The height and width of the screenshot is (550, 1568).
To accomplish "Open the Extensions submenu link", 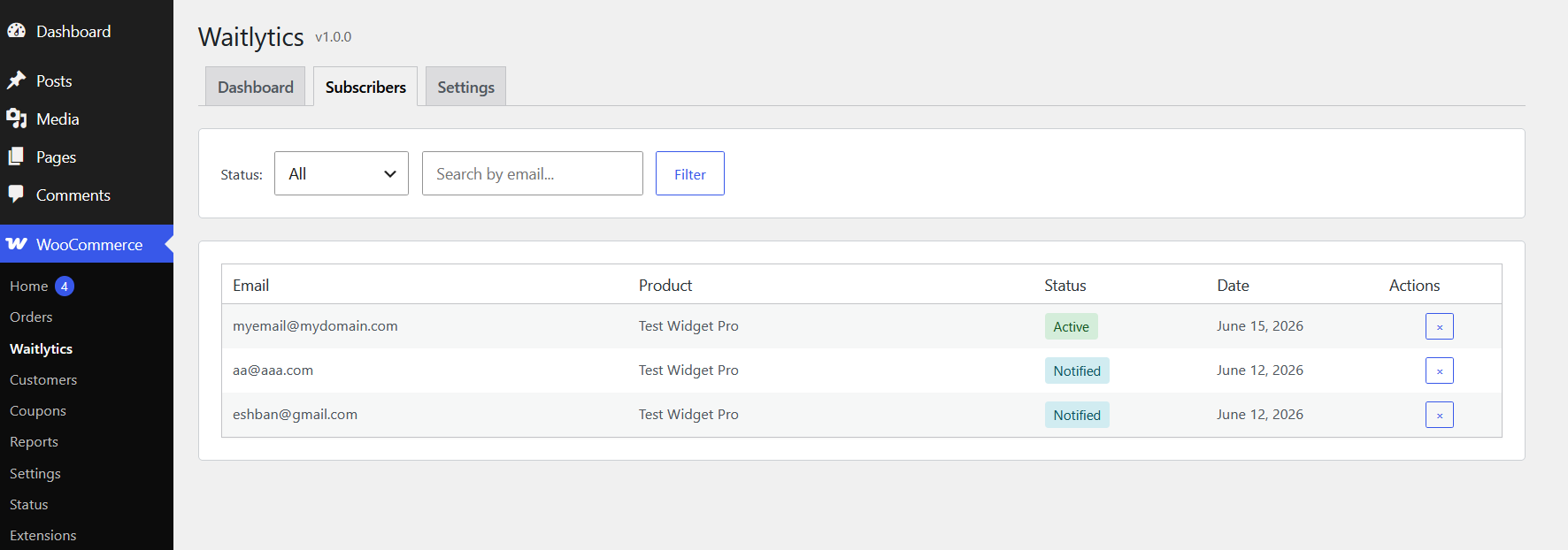I will pyautogui.click(x=43, y=535).
